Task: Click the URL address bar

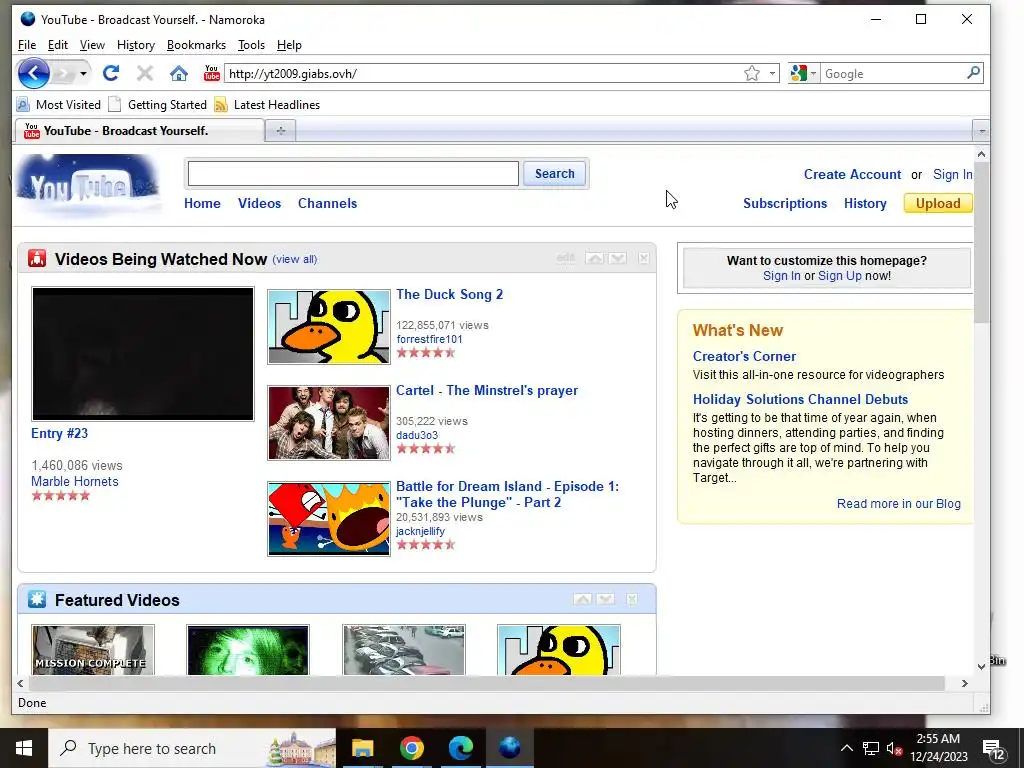Action: (483, 73)
